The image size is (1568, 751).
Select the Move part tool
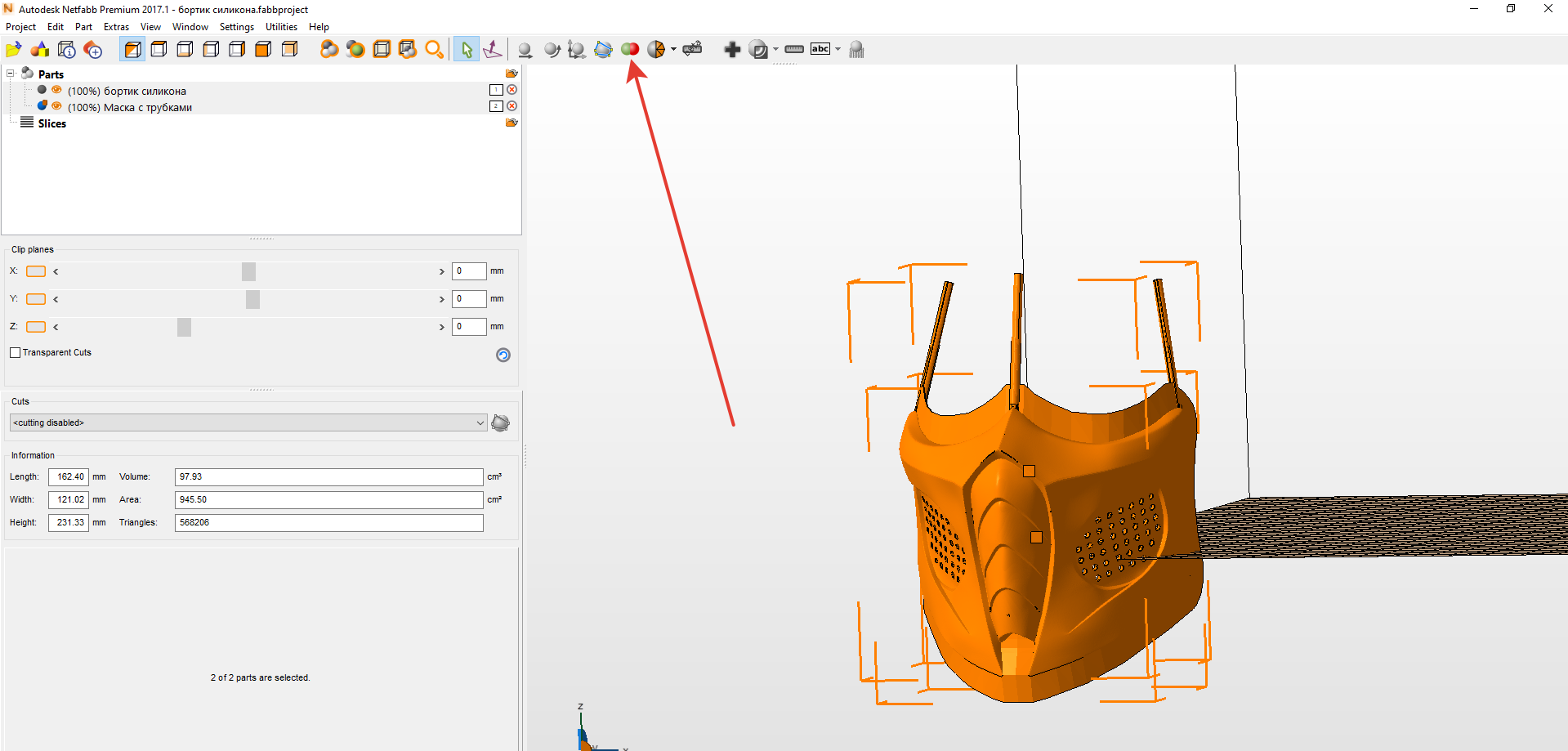pyautogui.click(x=525, y=49)
